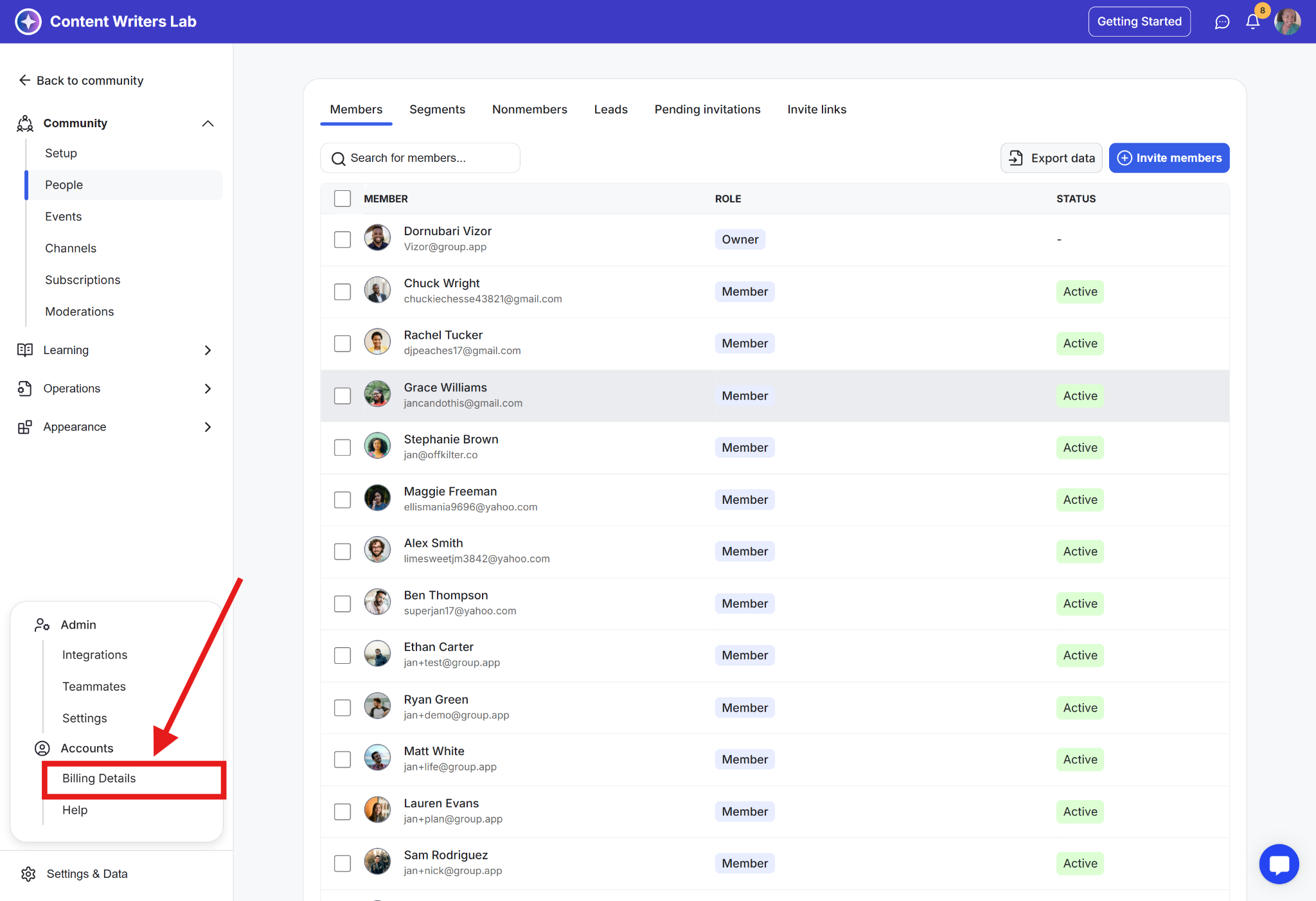Click the Content Writers Lab logo icon
Screen dimensions: 1316x901
28,22
